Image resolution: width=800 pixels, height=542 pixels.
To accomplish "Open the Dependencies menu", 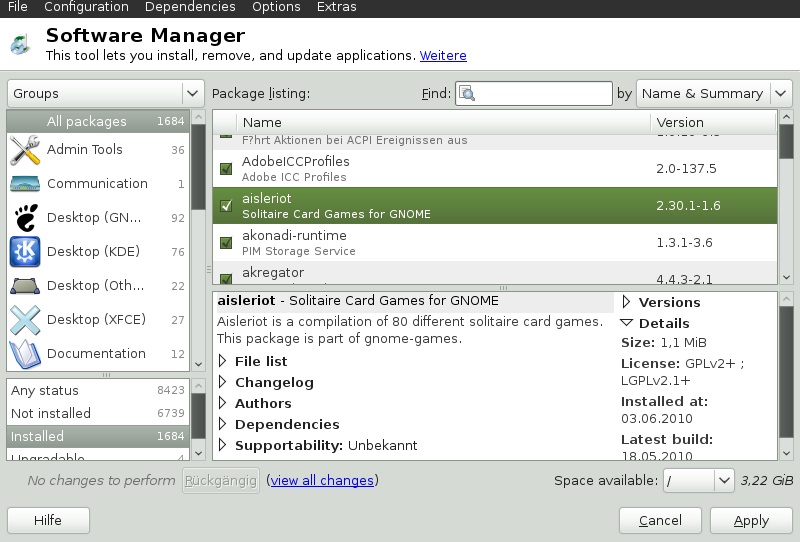I will coord(190,7).
